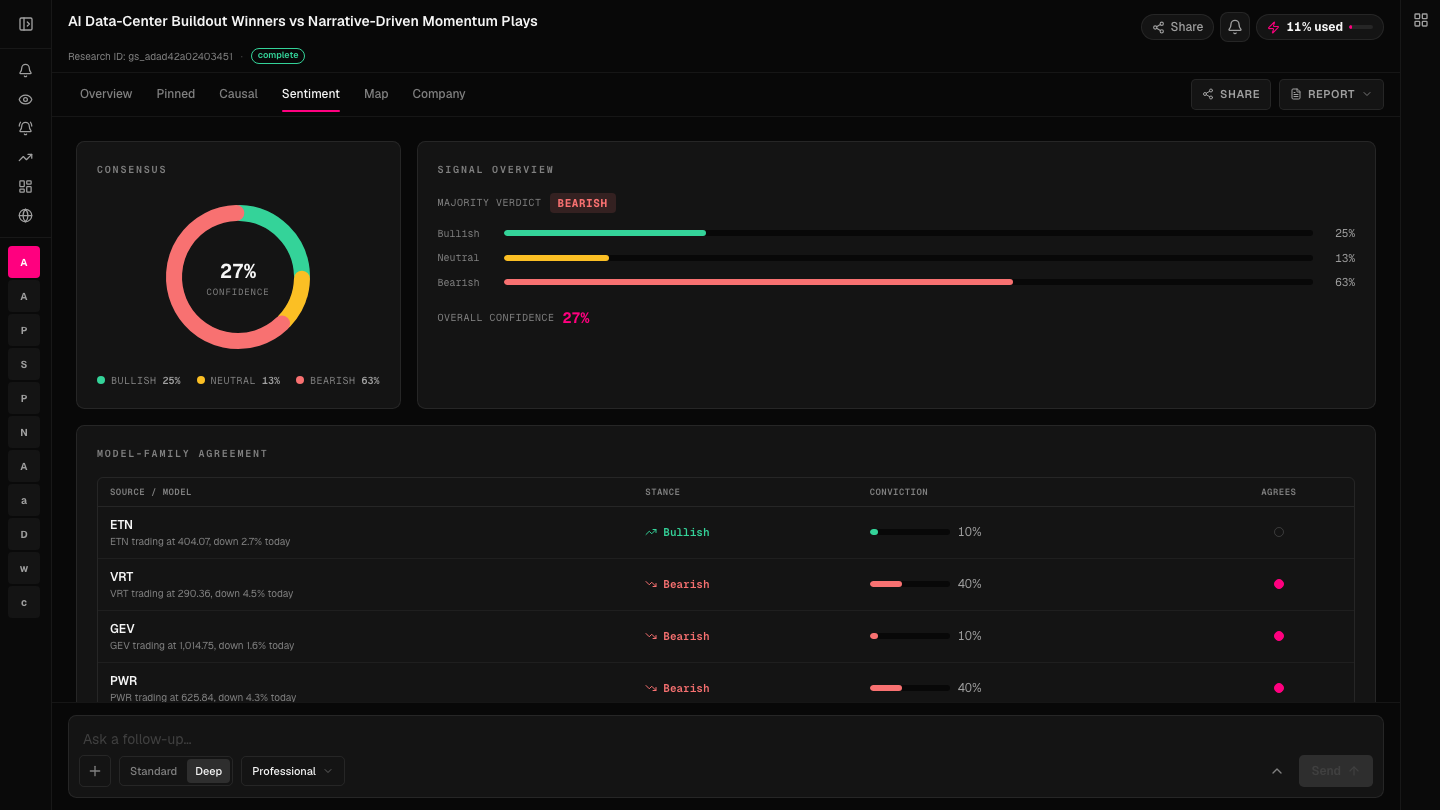Screen dimensions: 1440x810
Task: Toggle the sidebar panel icon at top left
Action: 26,24
